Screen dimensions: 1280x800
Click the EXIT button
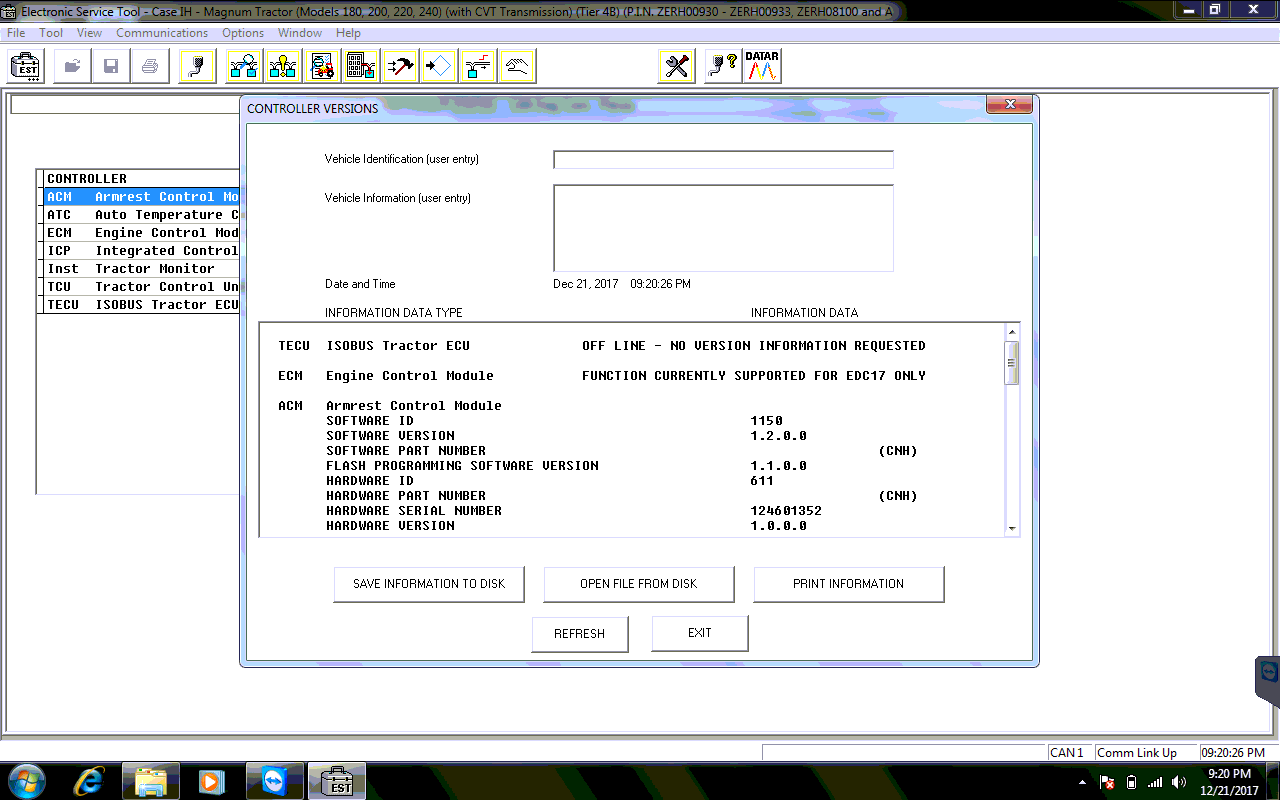pos(700,634)
